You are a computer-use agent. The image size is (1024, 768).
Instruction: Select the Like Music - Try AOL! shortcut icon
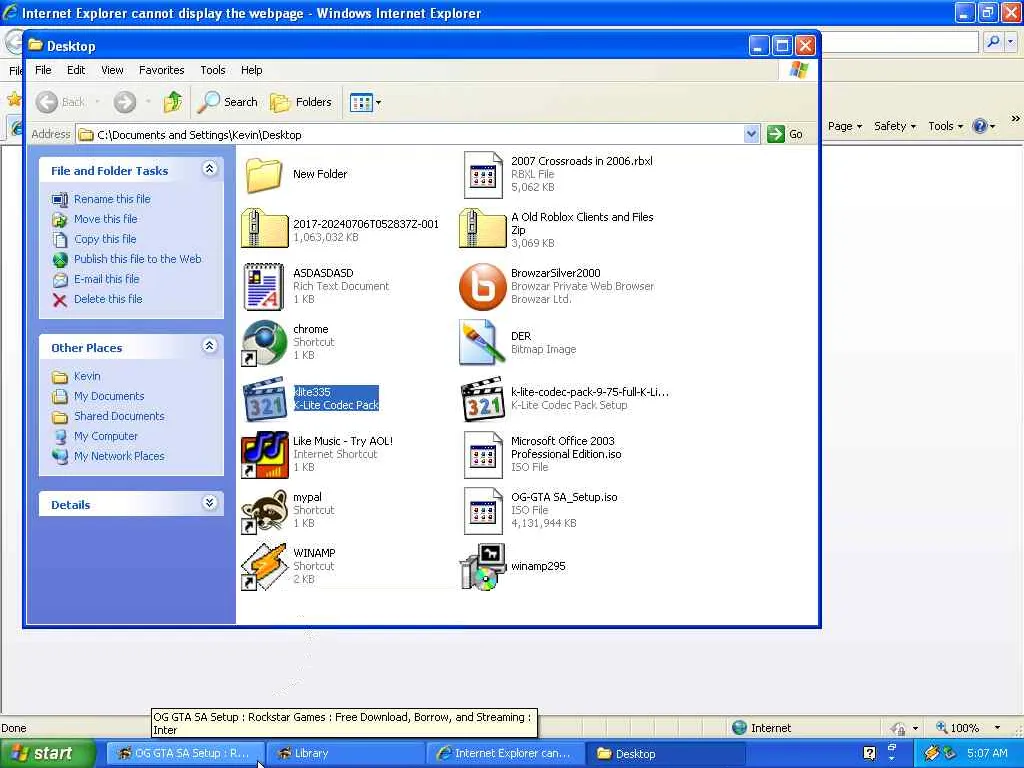(x=264, y=455)
